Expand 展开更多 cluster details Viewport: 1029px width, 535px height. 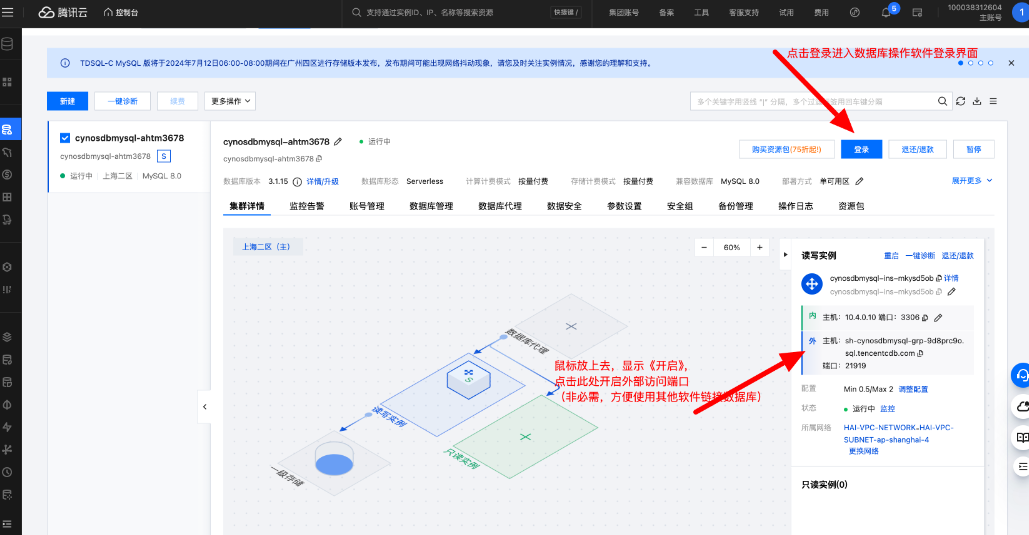tap(972, 181)
